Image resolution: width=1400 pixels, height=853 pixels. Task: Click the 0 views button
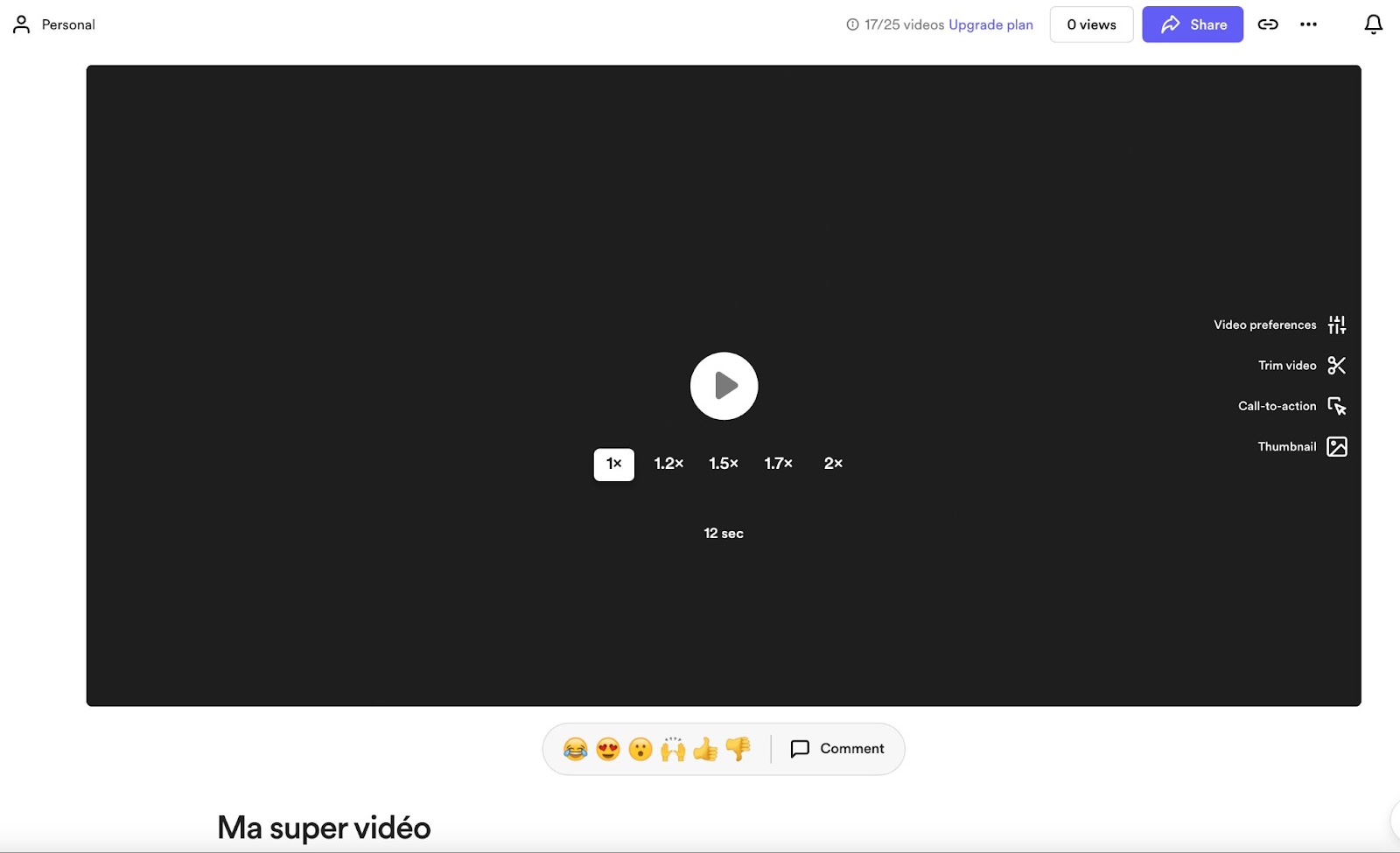coord(1092,24)
